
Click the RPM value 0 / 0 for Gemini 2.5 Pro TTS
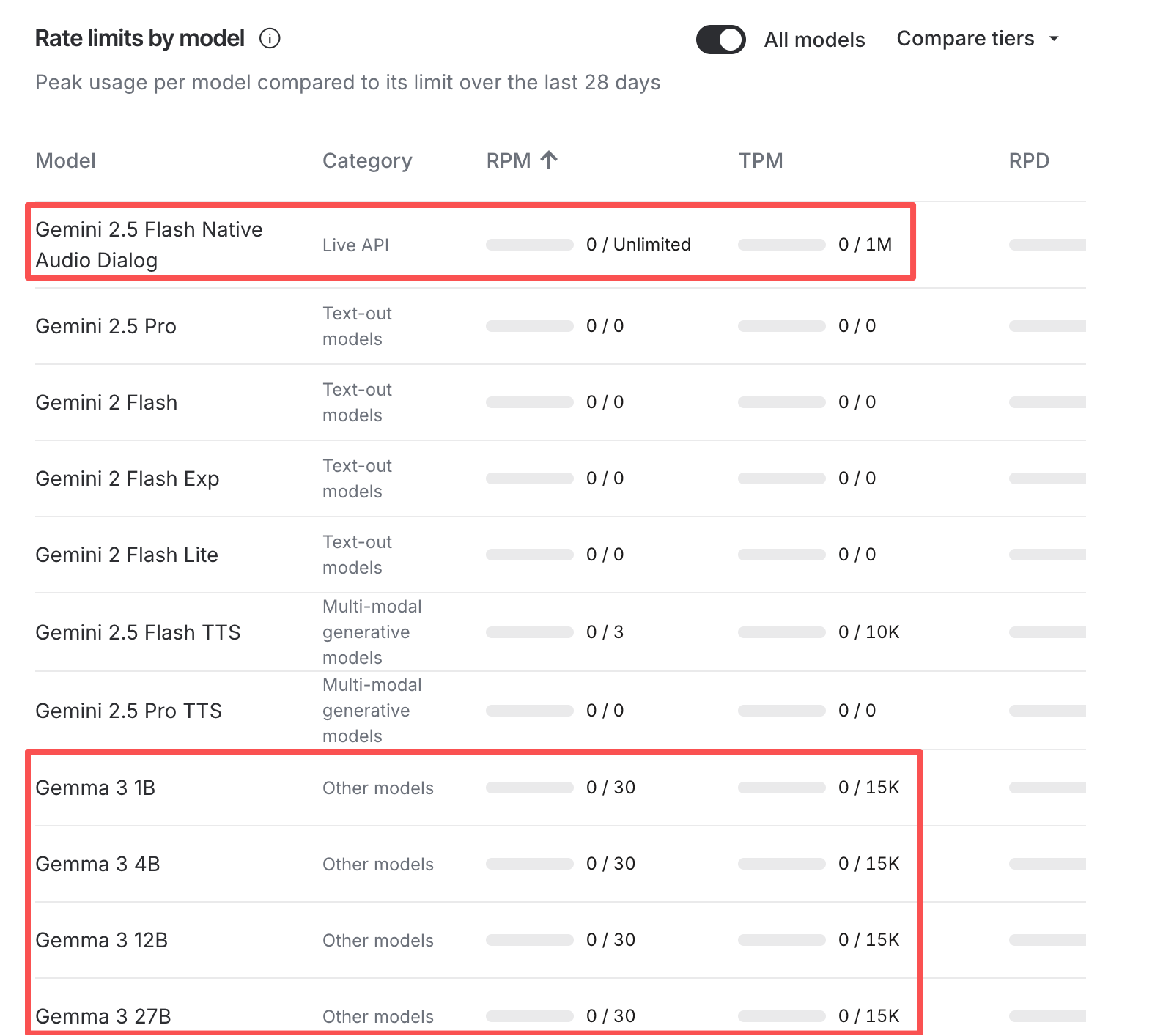[605, 711]
